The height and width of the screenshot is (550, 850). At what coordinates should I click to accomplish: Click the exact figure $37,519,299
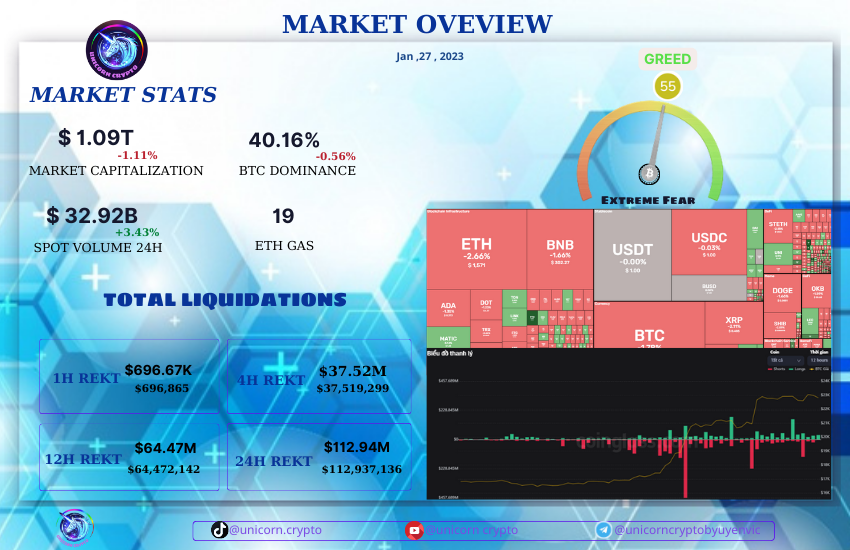pos(353,388)
